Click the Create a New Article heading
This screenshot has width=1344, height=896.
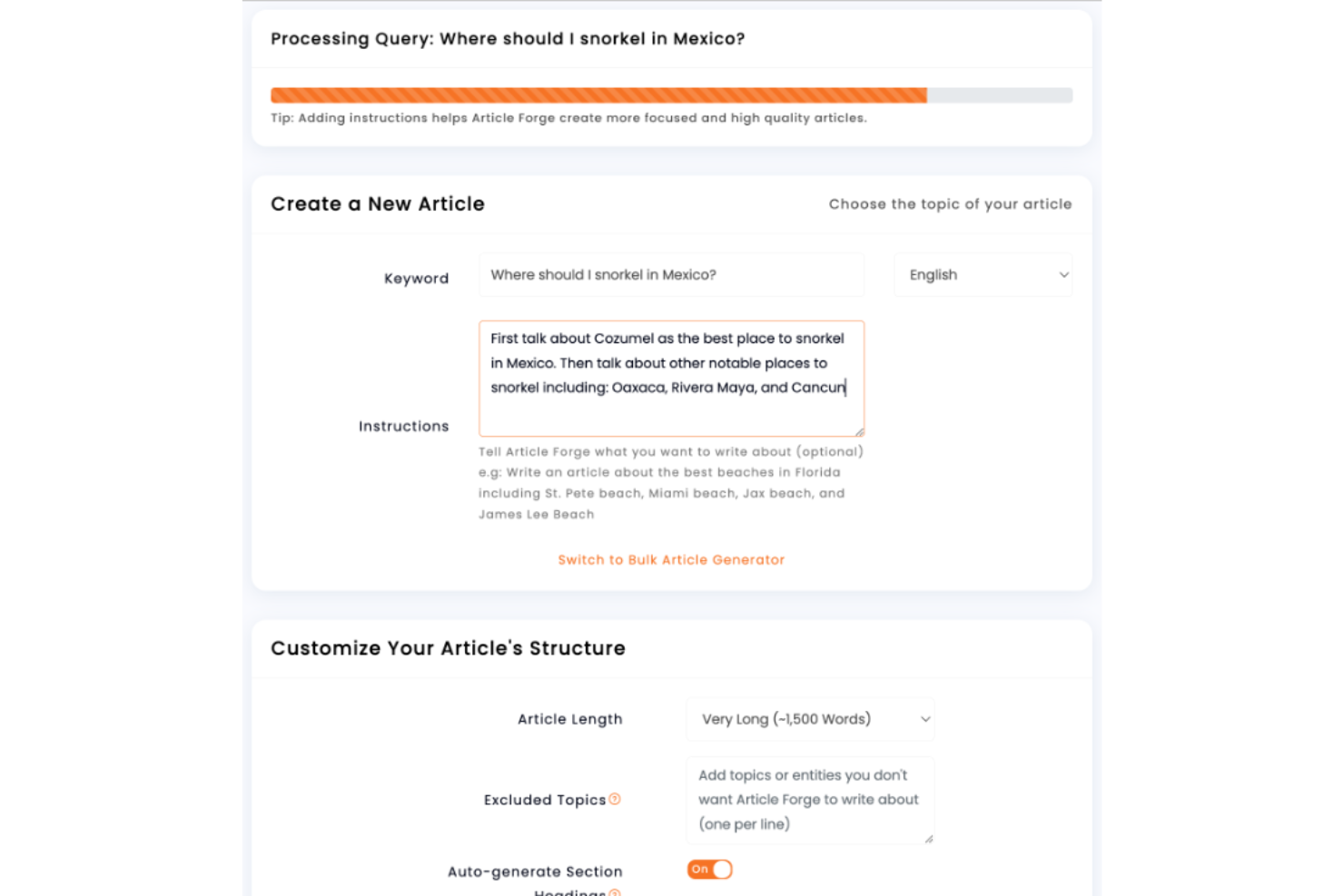click(378, 204)
